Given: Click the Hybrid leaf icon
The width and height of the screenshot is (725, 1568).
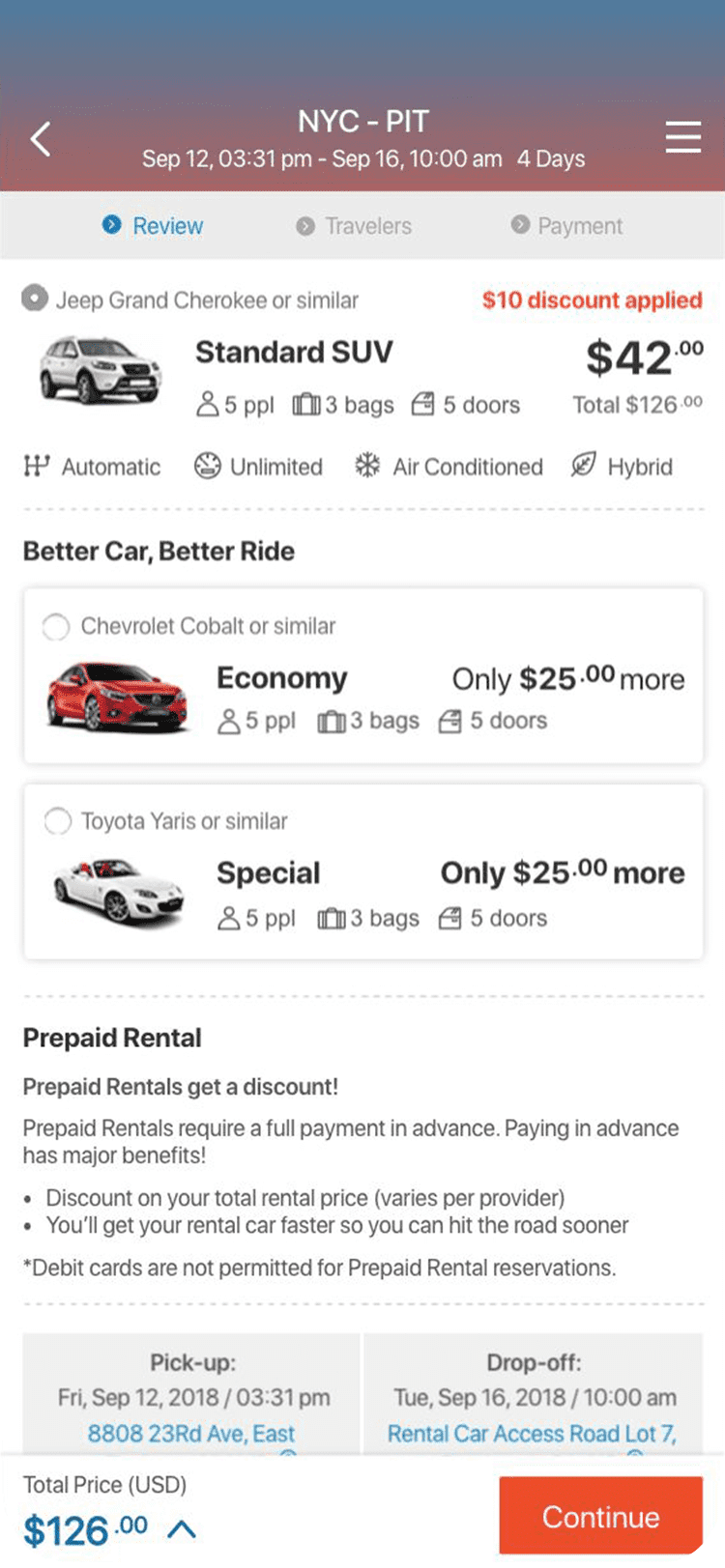Looking at the screenshot, I should (583, 466).
